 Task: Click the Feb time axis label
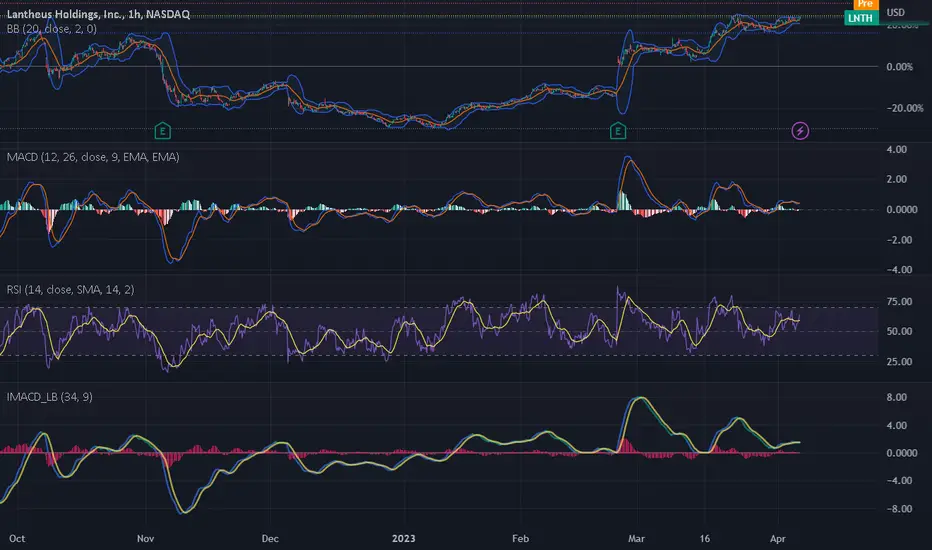(x=521, y=539)
